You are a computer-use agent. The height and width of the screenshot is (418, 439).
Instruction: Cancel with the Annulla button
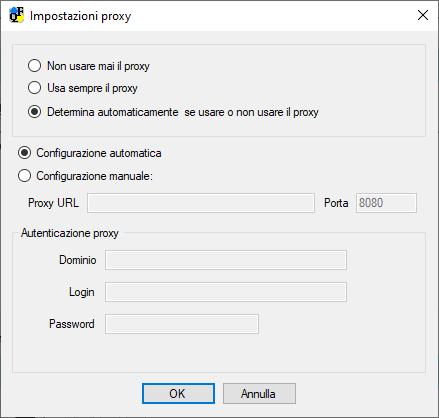coord(259,394)
